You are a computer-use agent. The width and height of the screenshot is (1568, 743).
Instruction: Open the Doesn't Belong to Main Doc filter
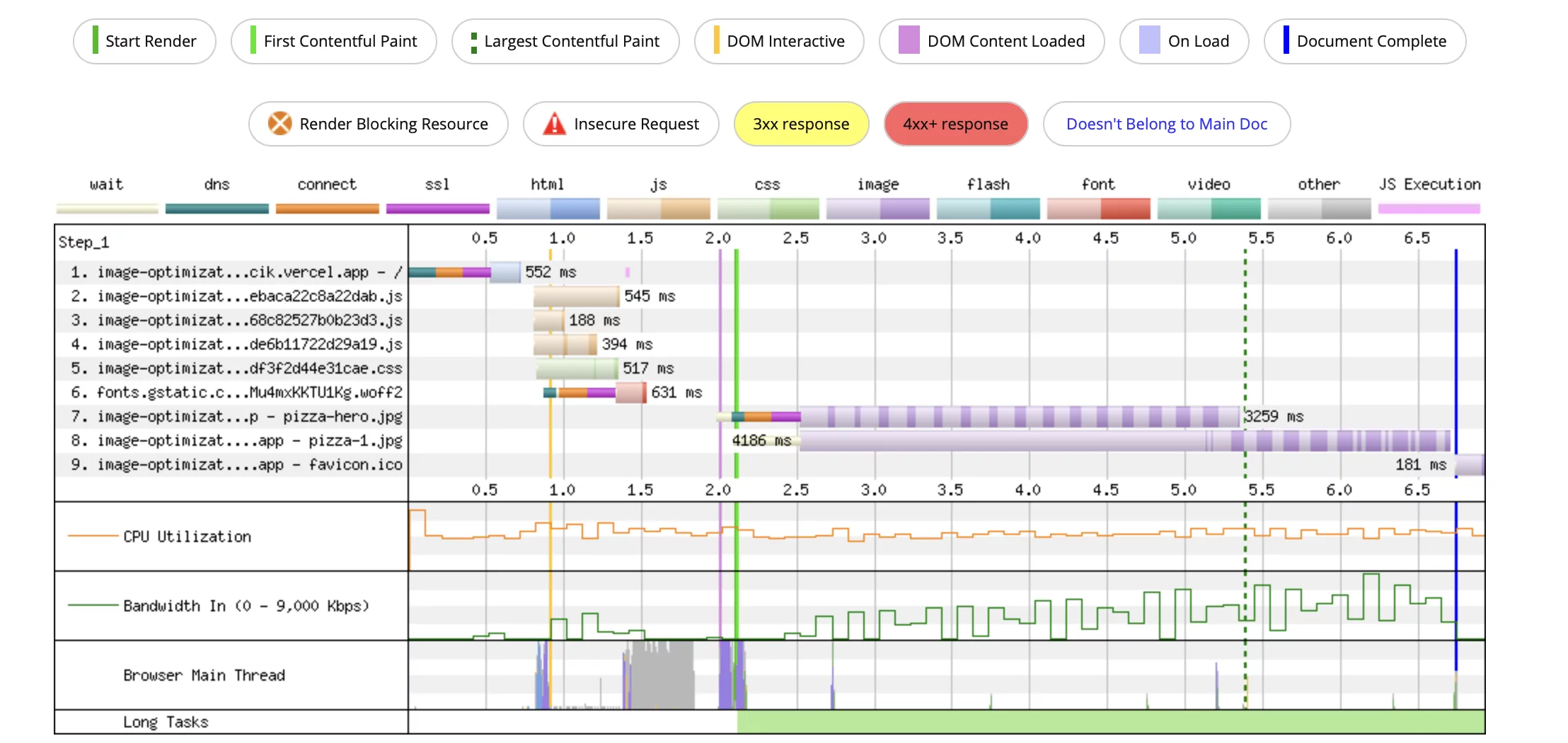[x=1167, y=123]
